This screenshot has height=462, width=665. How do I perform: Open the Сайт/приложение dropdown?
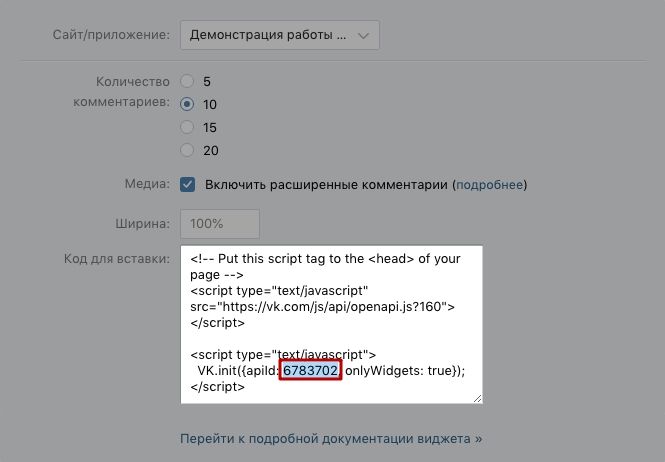(x=279, y=35)
